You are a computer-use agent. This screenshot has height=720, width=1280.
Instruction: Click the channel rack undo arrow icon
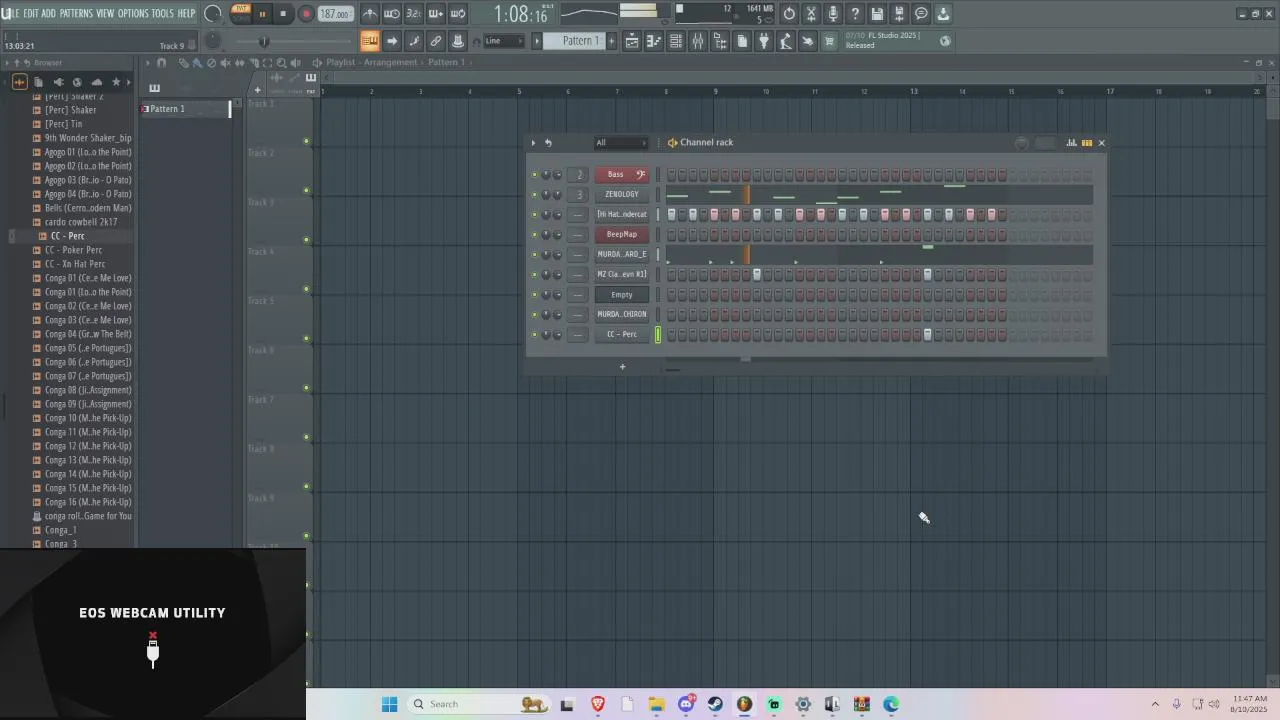[x=548, y=143]
